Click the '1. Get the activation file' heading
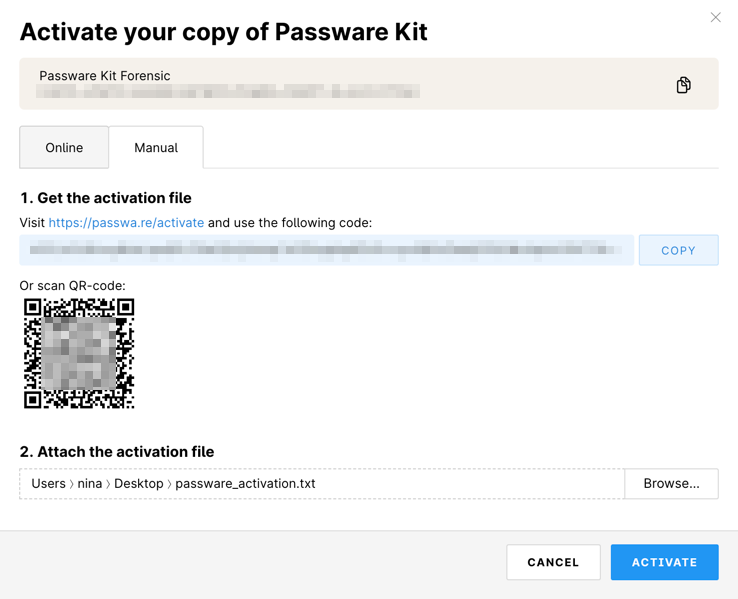Image resolution: width=738 pixels, height=599 pixels. coord(106,198)
